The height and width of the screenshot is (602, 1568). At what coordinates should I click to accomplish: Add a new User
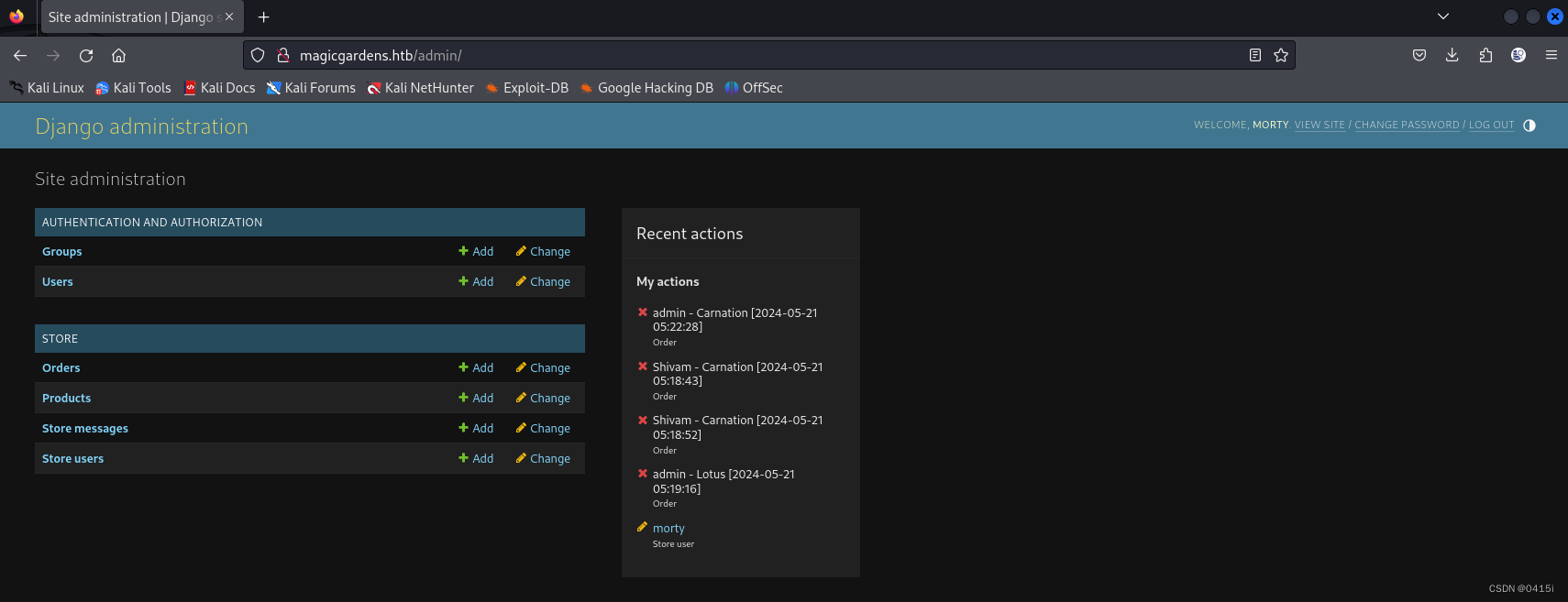(x=476, y=282)
